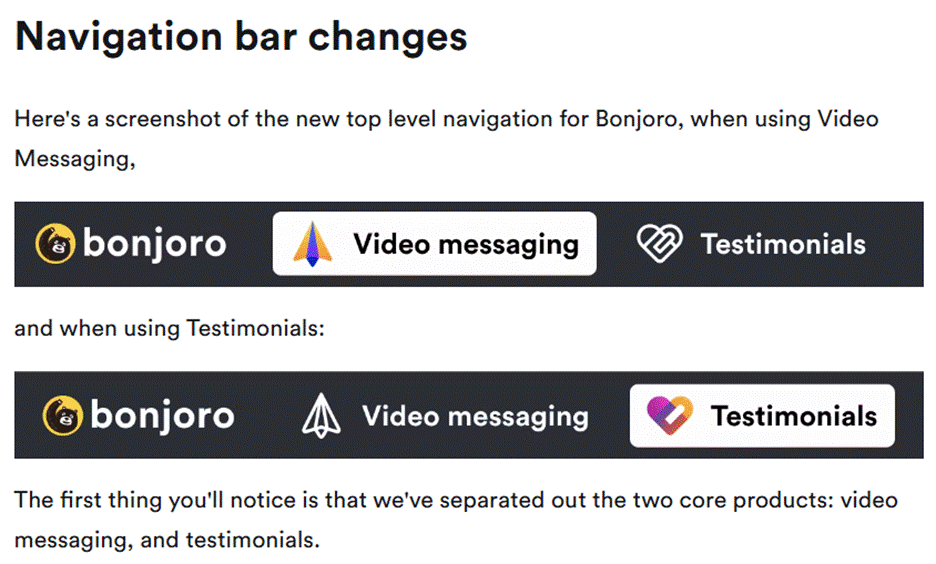Image resolution: width=936 pixels, height=564 pixels.
Task: Click the gradient heart Testimonials icon
Action: pos(670,415)
